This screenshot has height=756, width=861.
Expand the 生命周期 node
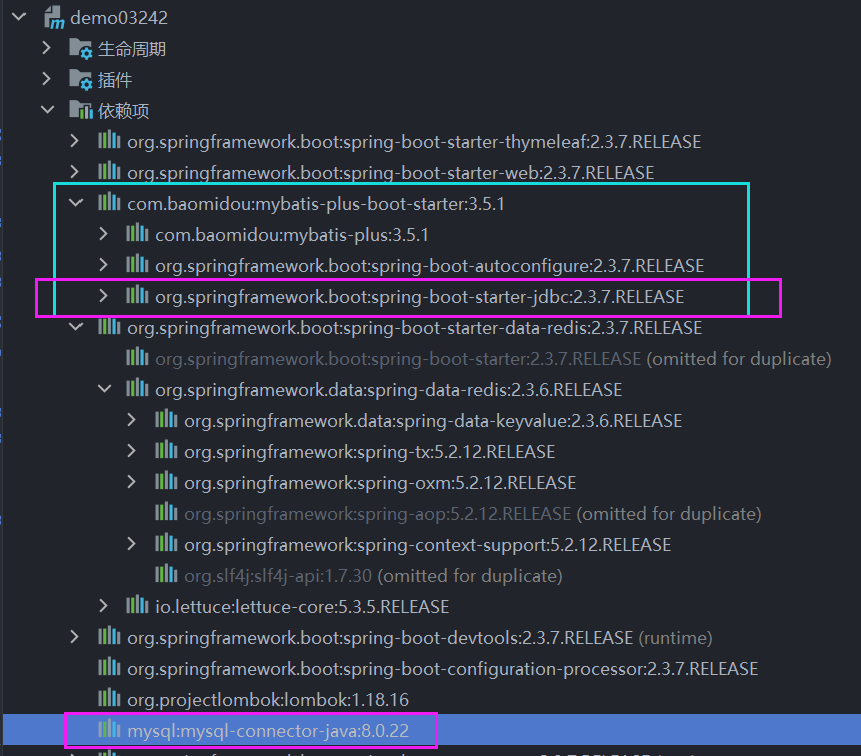pyautogui.click(x=47, y=48)
